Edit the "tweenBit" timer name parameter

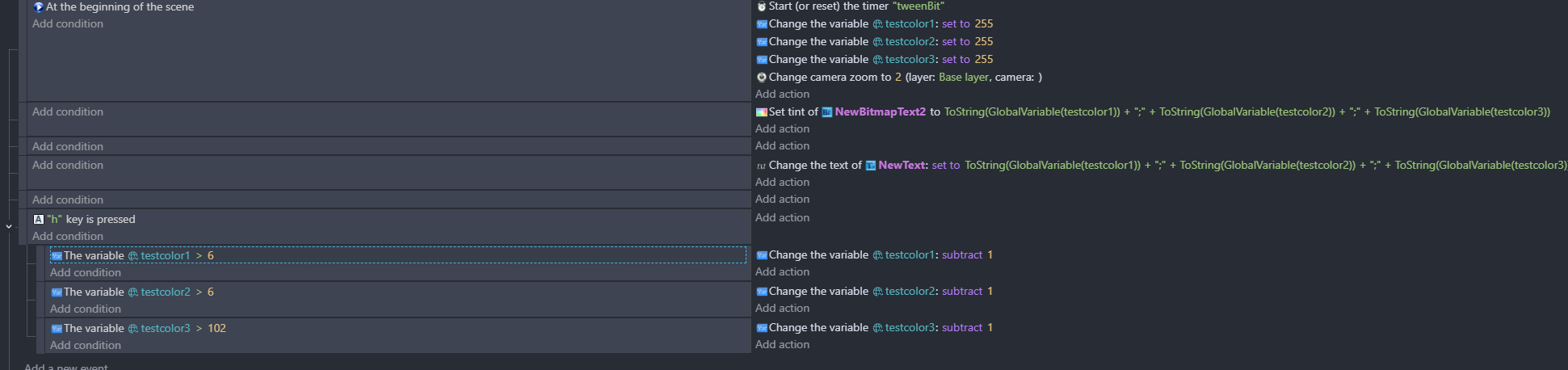(919, 6)
